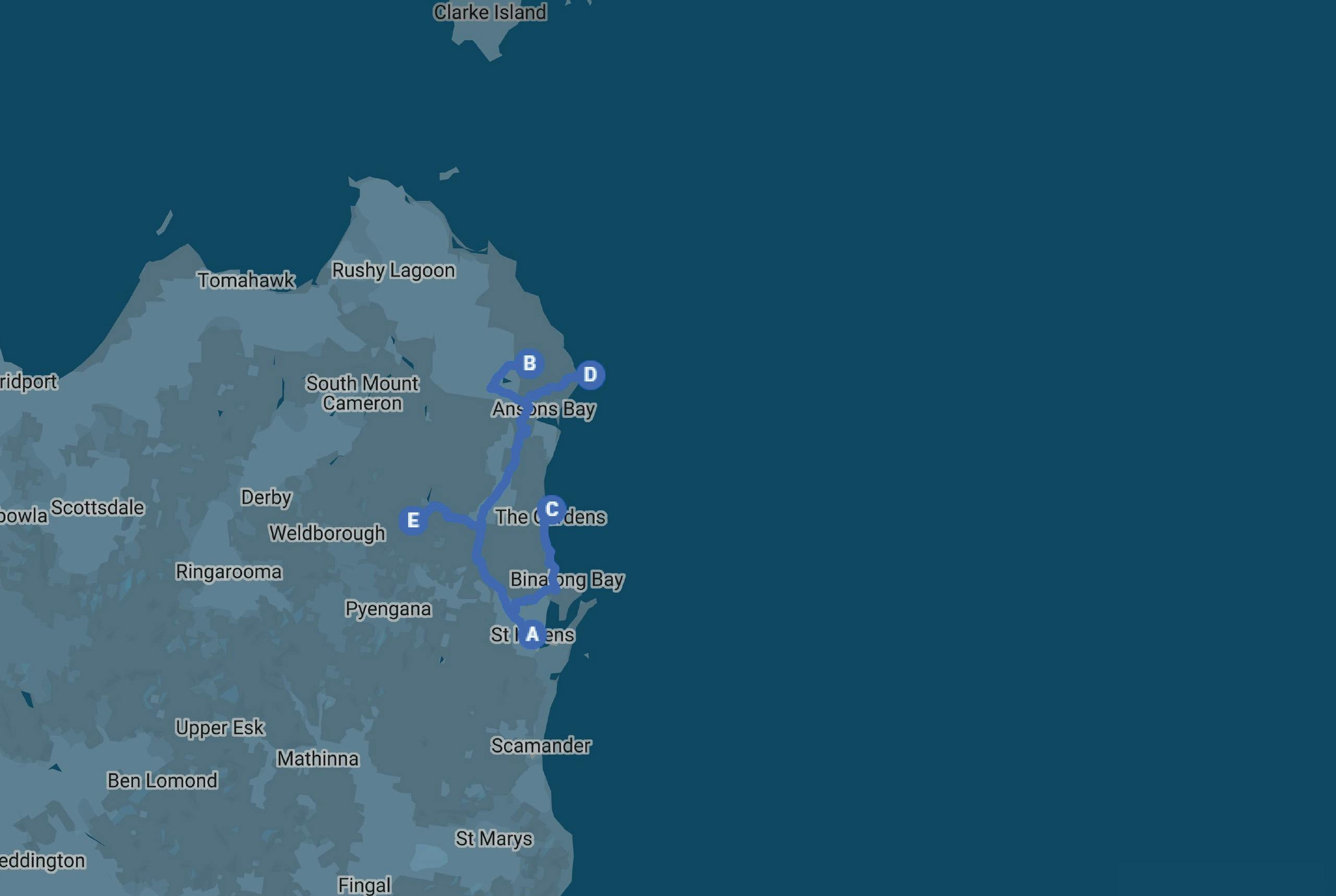This screenshot has width=1336, height=896.
Task: Select the Tomahawk place label
Action: (246, 280)
